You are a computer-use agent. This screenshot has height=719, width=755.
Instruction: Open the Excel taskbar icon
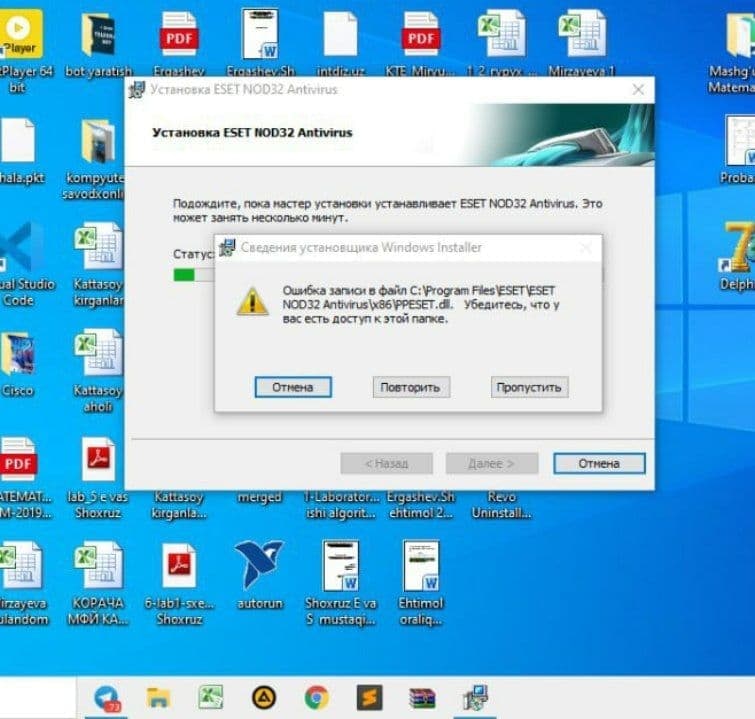coord(210,697)
